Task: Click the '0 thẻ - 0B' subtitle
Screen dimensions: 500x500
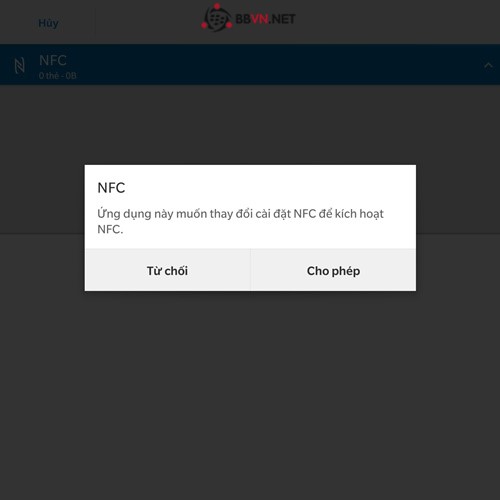Action: point(57,76)
